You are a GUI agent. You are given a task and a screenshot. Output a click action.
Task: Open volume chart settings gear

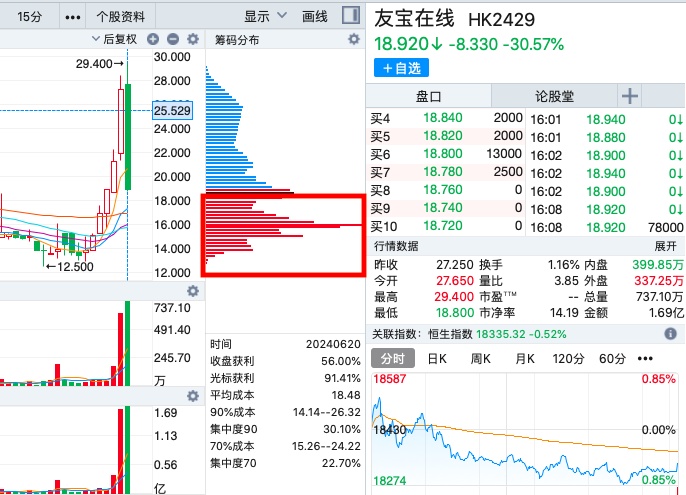193,291
